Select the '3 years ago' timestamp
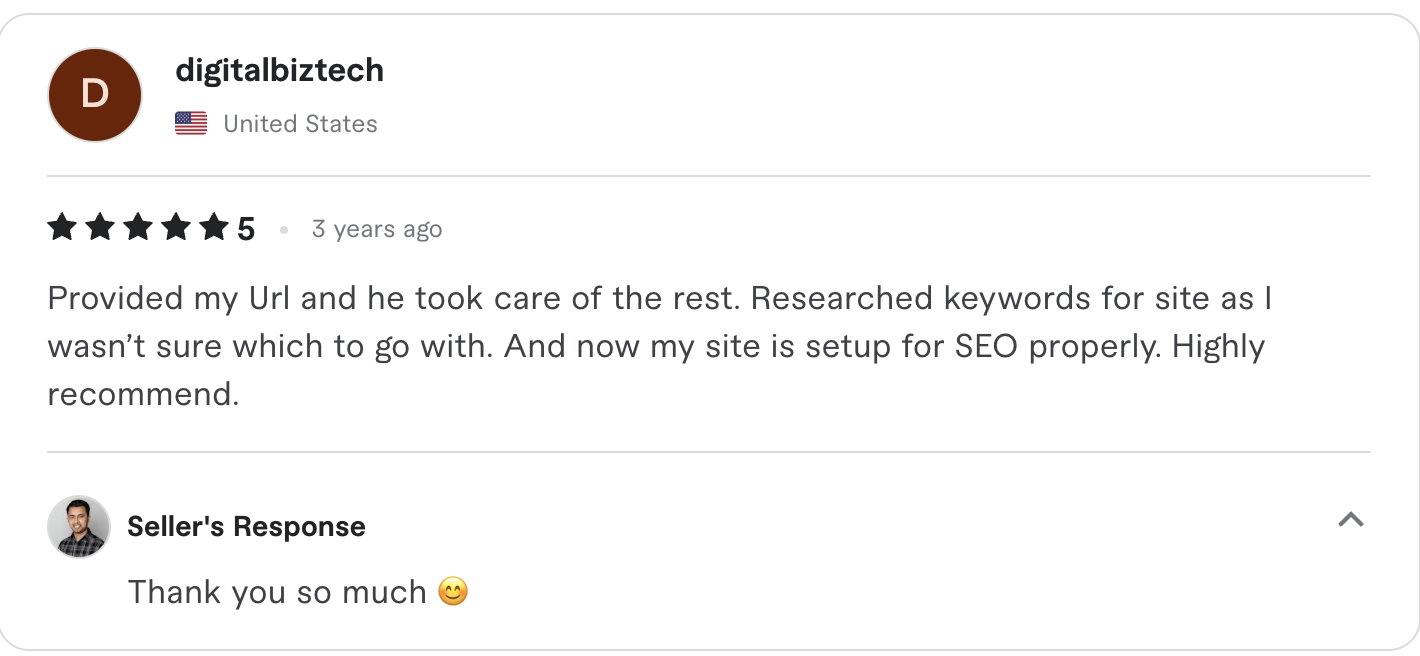 [x=377, y=229]
